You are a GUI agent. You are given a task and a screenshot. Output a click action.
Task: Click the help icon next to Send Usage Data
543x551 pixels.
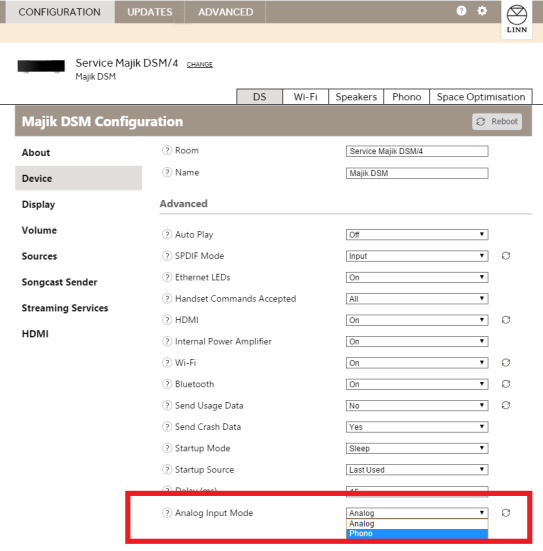[x=167, y=406]
